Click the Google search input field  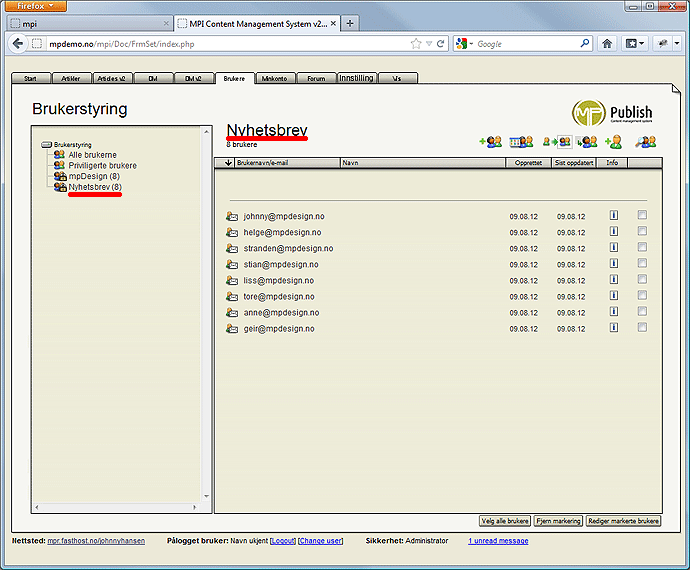(x=526, y=44)
